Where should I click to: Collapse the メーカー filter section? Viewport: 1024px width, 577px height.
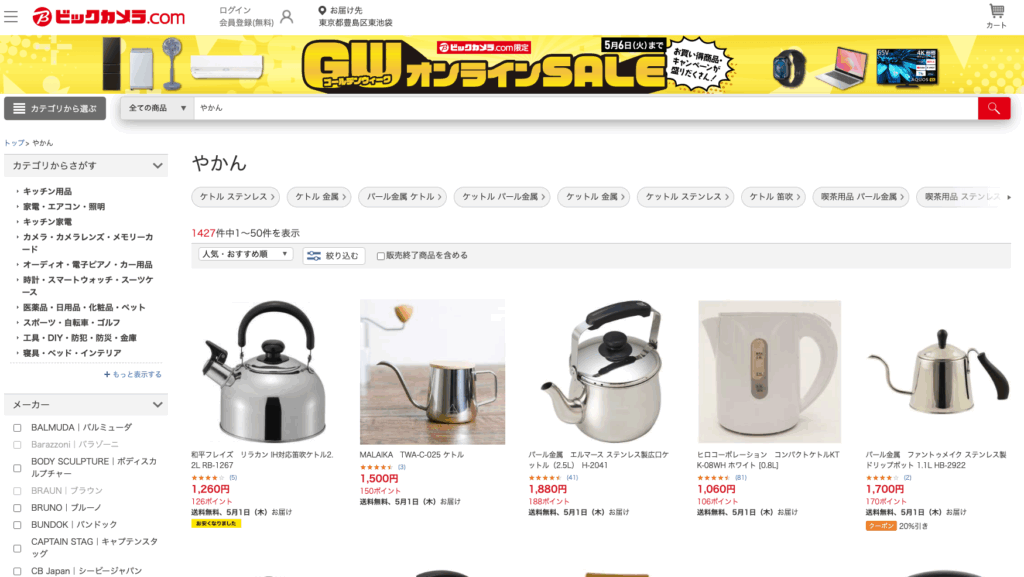coord(157,405)
